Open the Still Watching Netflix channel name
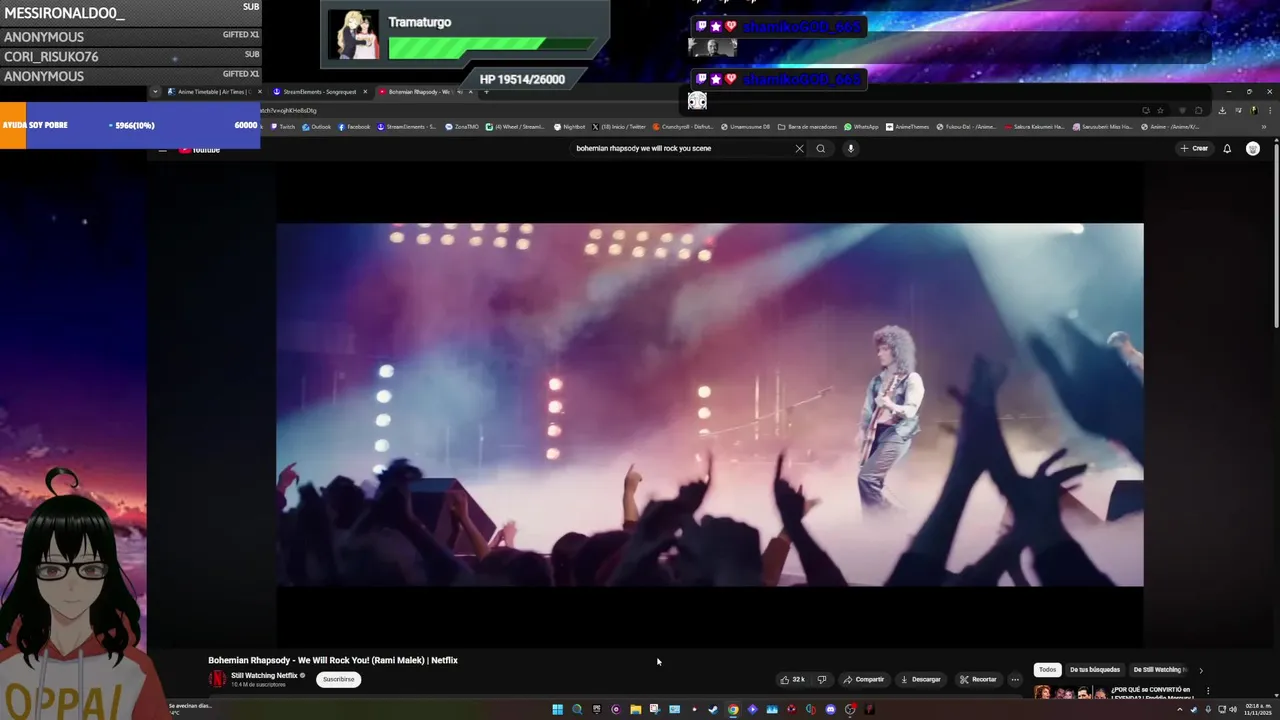 coord(264,675)
